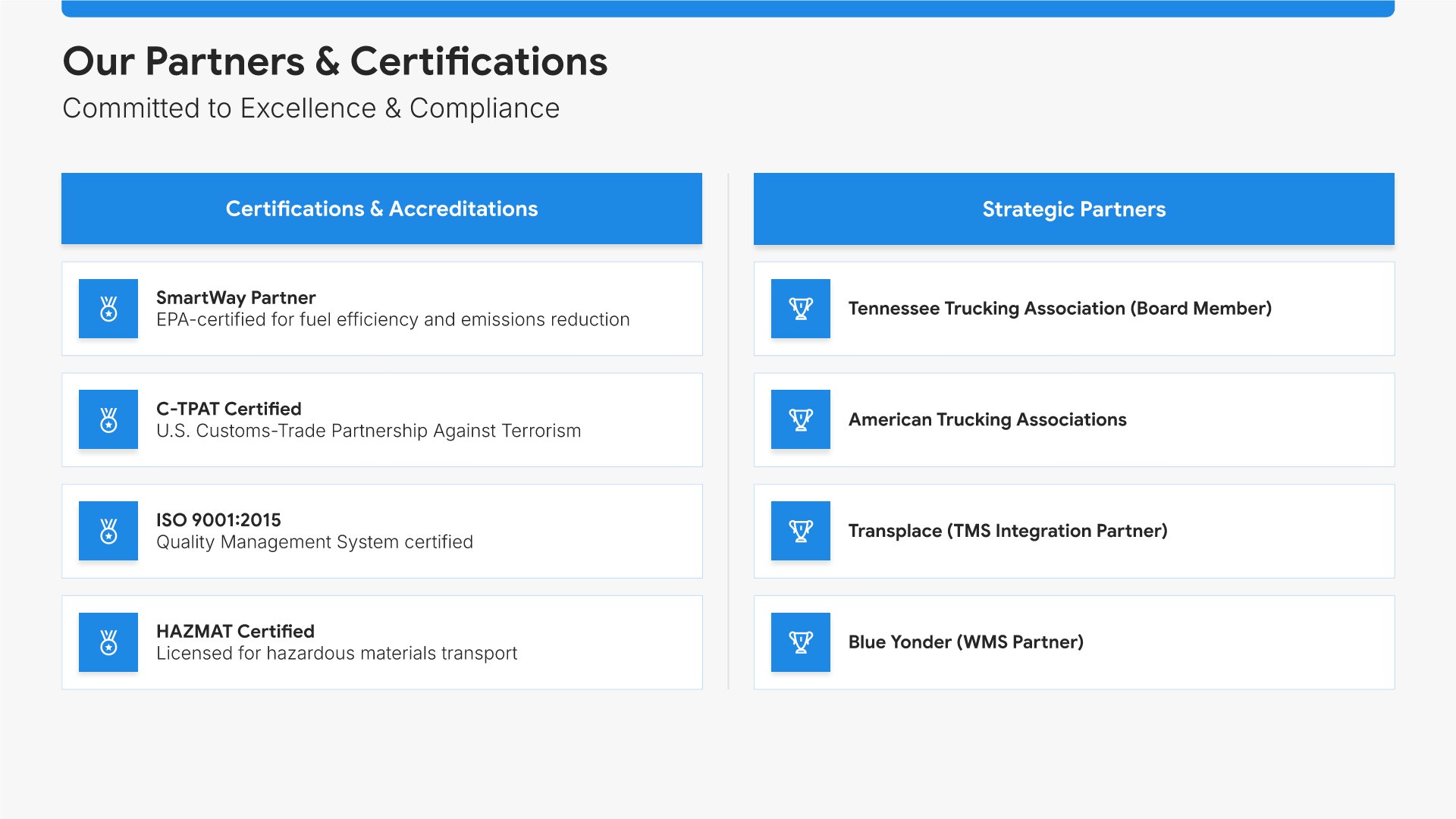The width and height of the screenshot is (1456, 819).
Task: Click trophy icon for American Trucking Associations
Action: [x=800, y=419]
